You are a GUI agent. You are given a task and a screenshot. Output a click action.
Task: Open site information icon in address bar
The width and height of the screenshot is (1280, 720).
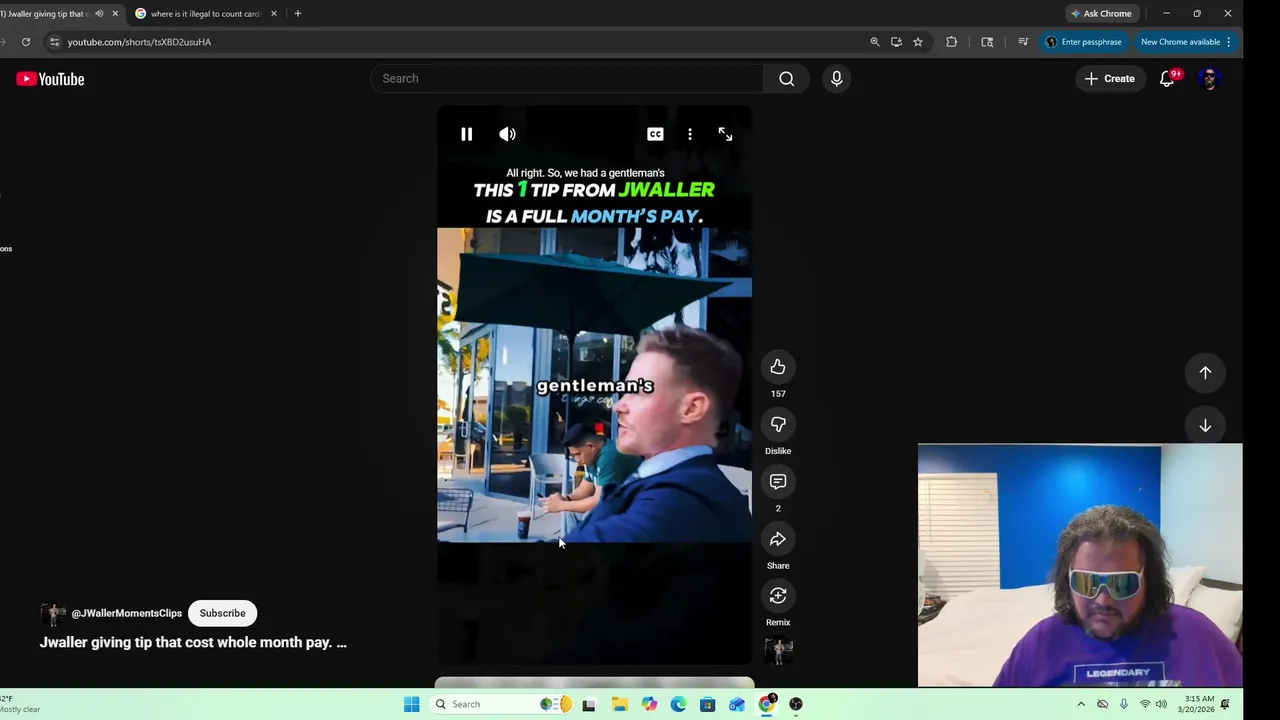tap(55, 42)
